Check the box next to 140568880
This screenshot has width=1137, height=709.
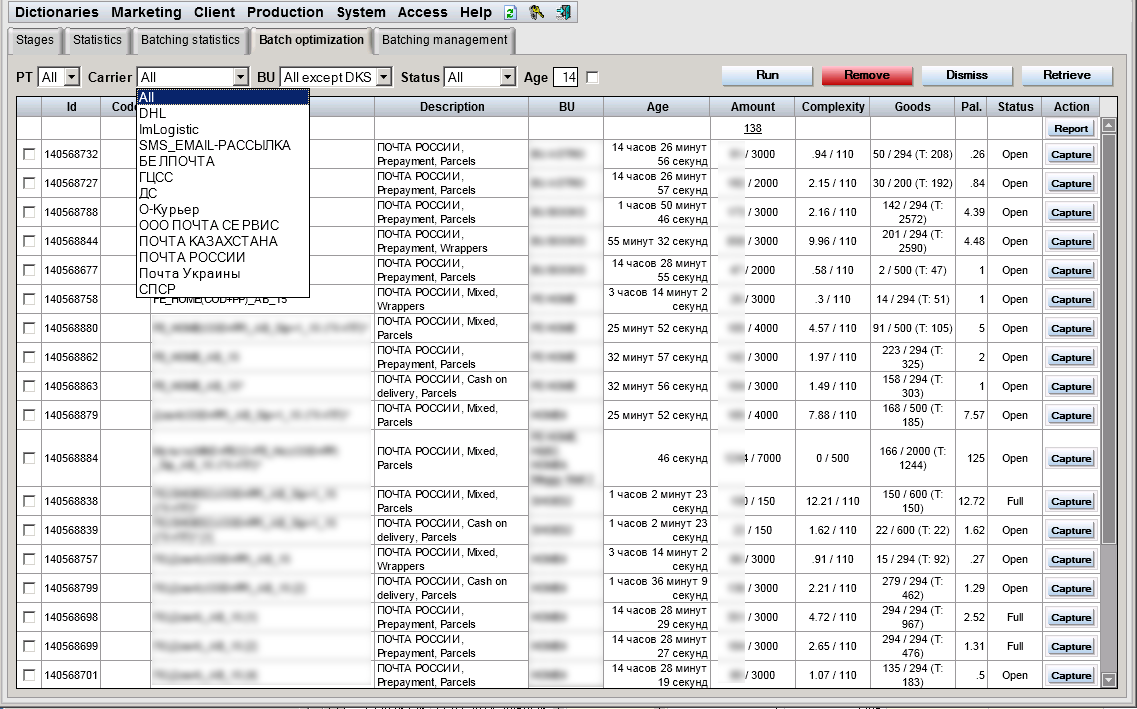coord(29,328)
